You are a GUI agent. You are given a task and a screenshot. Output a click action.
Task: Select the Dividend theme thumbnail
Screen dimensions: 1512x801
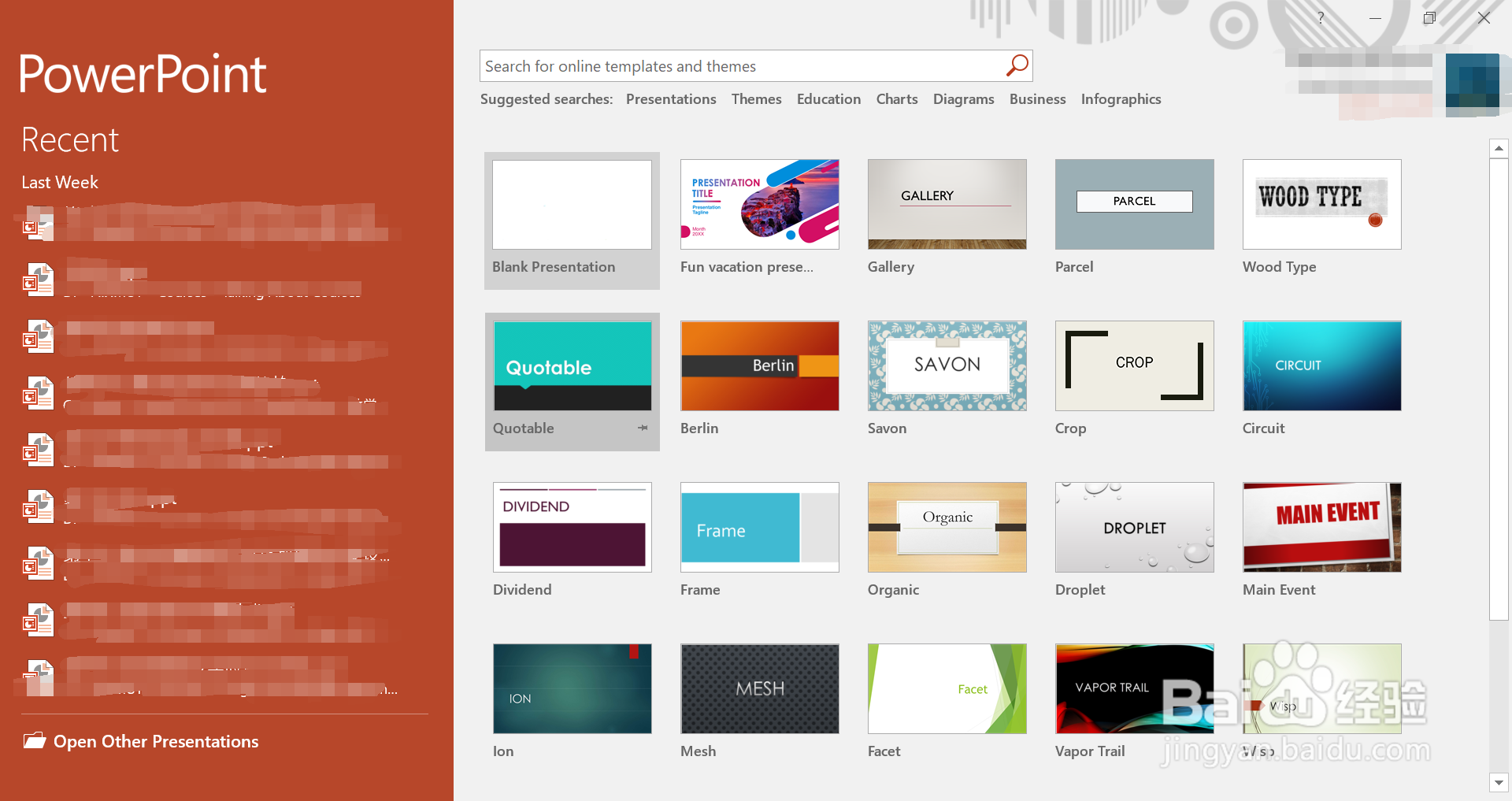572,528
